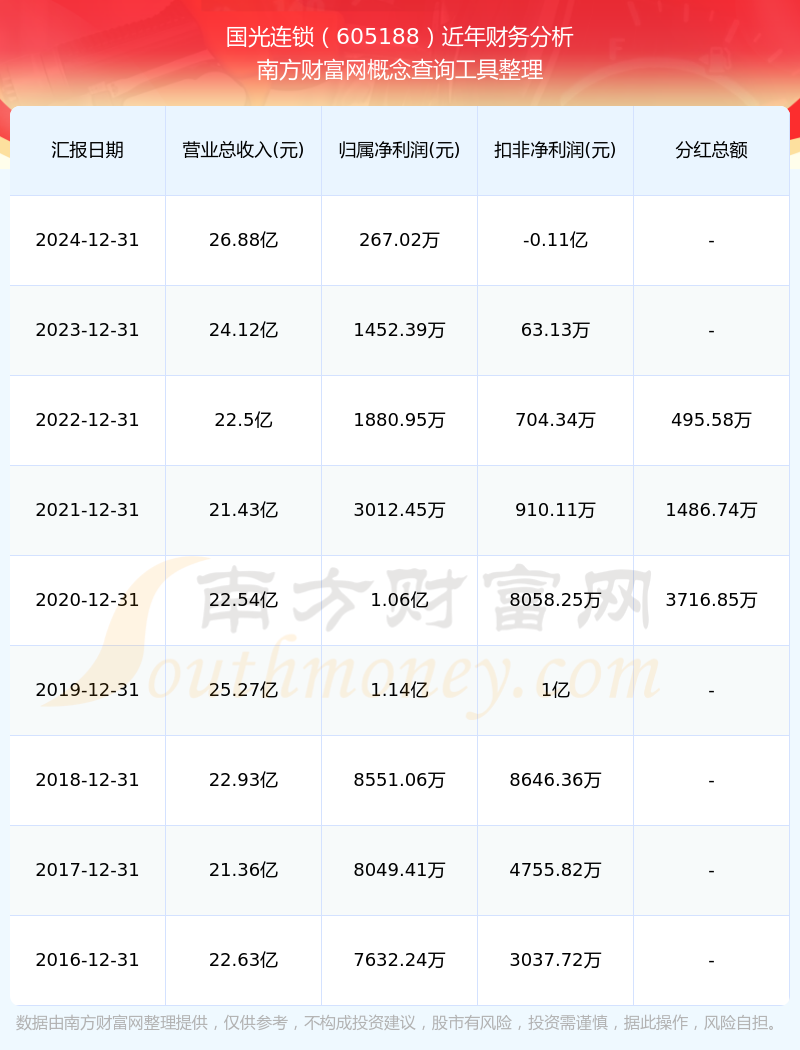Screen dimensions: 800x1050
Task: Select the 分红总额 column header
Action: [712, 150]
